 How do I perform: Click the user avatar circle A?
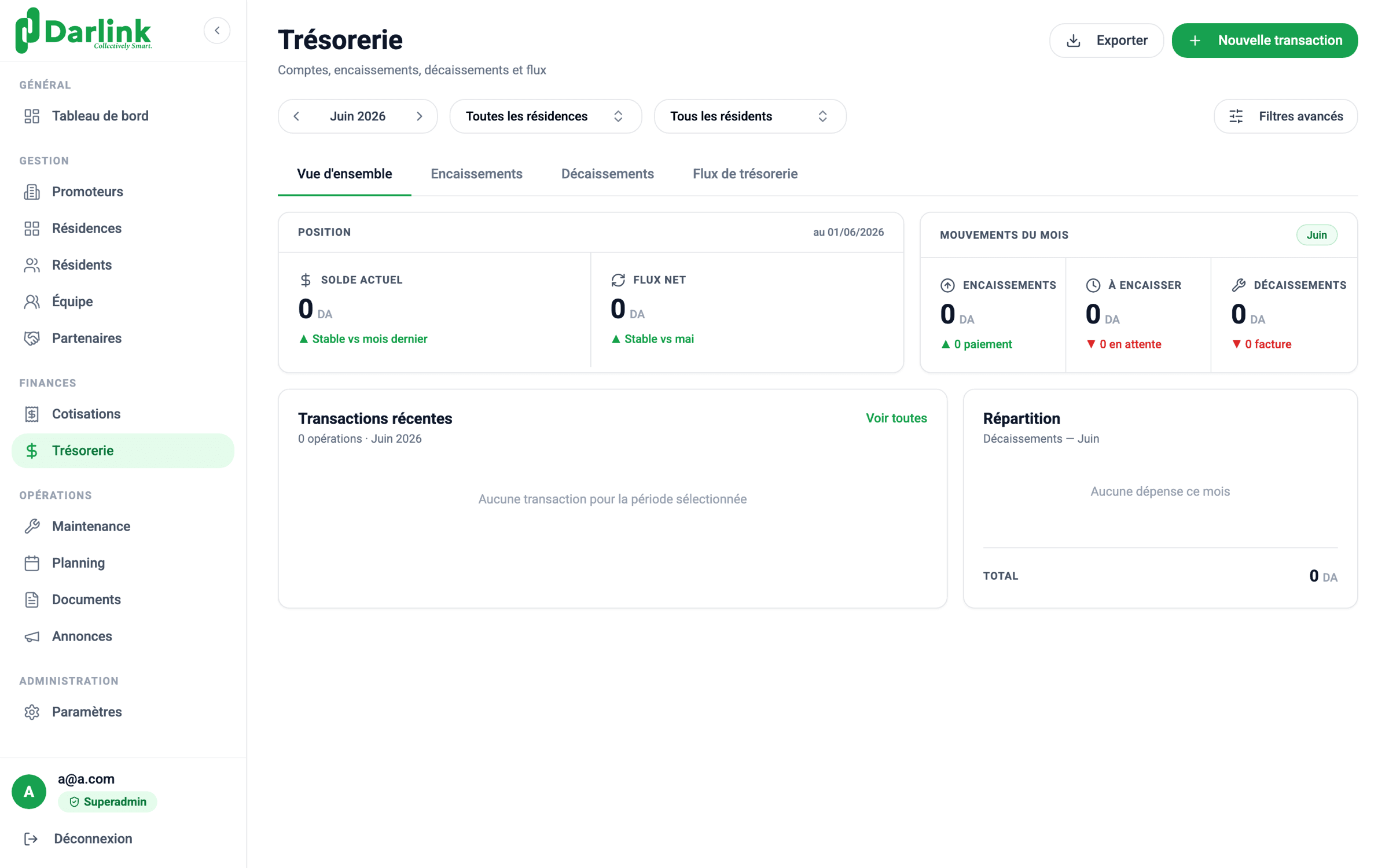coord(29,792)
